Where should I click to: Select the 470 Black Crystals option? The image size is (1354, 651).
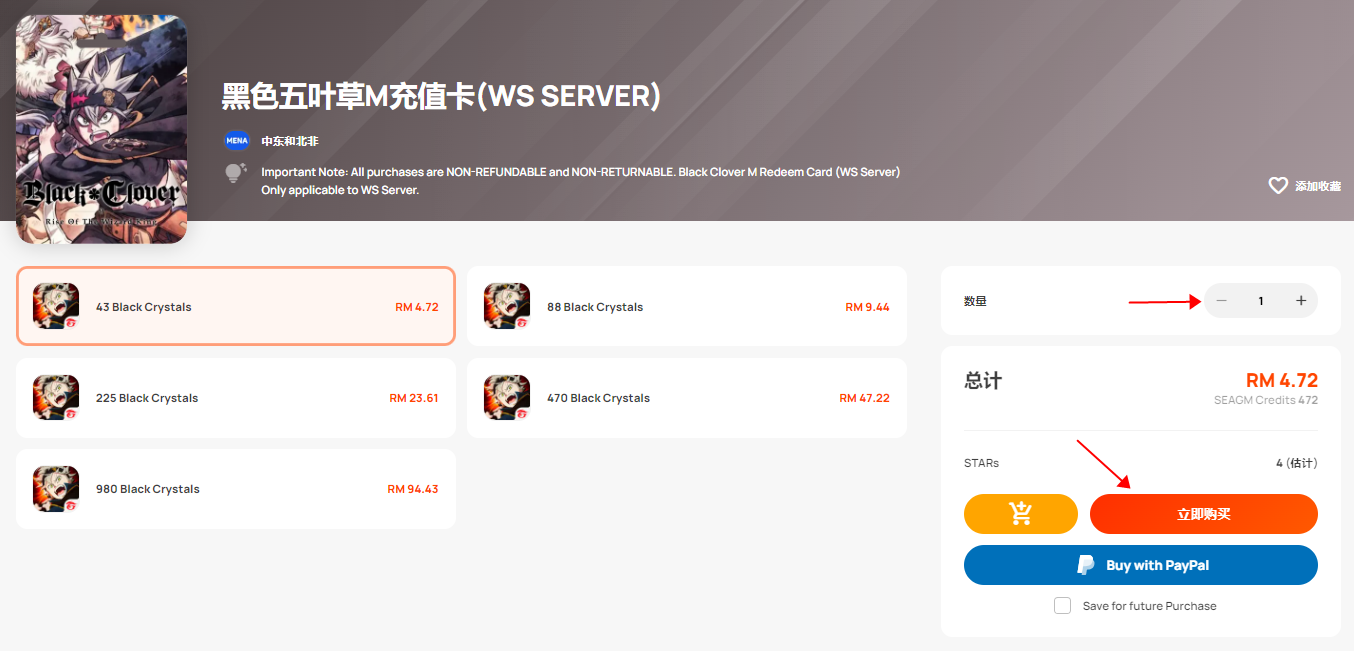pos(687,398)
